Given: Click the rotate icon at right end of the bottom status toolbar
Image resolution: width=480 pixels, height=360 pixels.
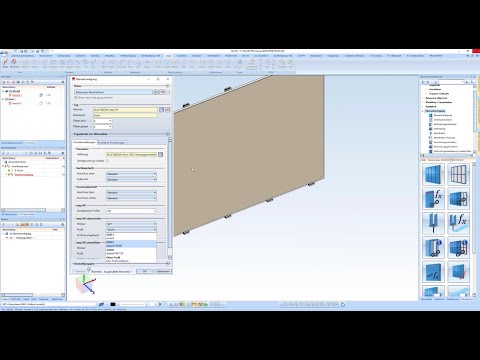Looking at the screenshot, I should (343, 304).
